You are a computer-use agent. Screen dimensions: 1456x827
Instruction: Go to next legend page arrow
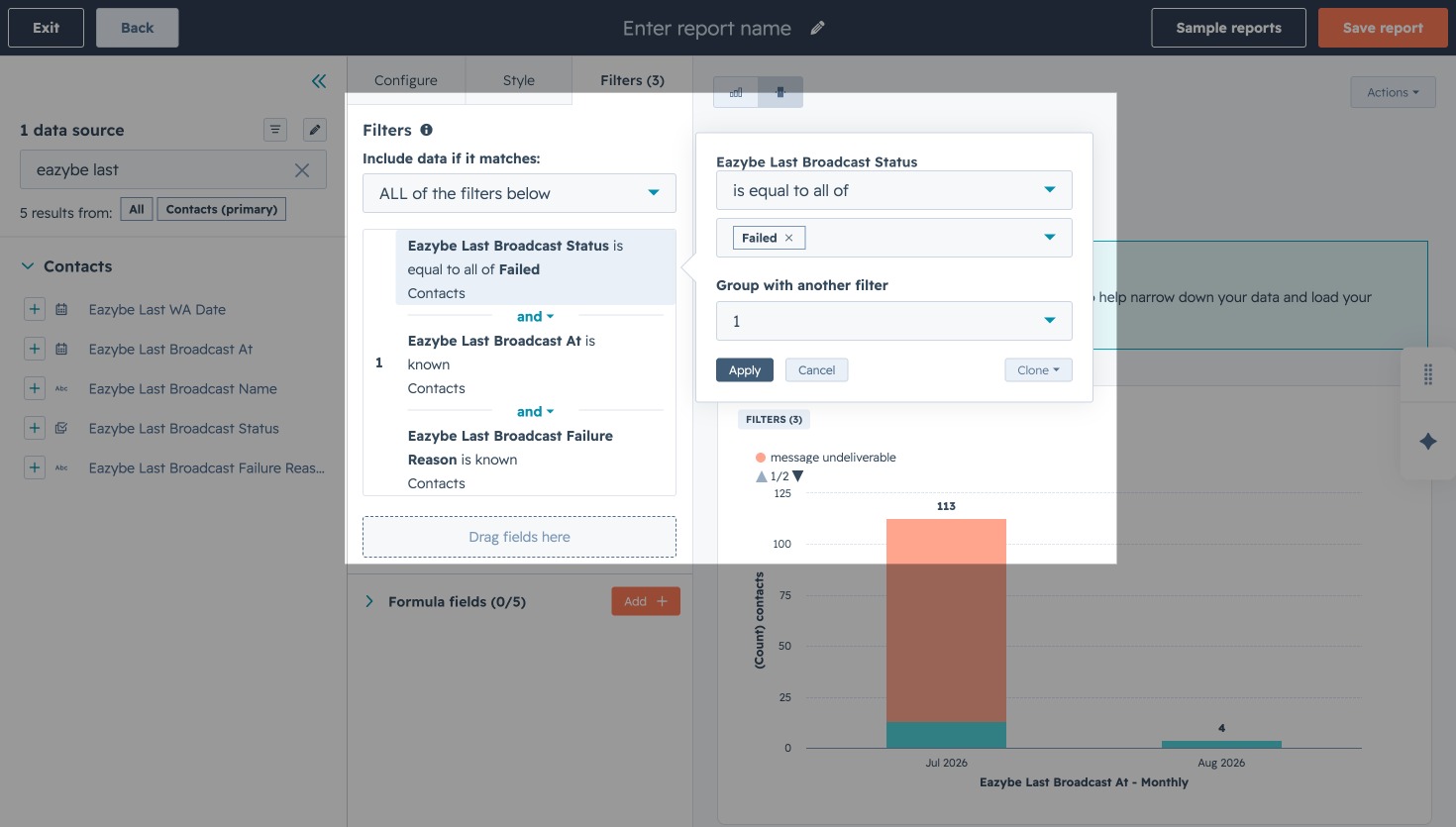798,476
